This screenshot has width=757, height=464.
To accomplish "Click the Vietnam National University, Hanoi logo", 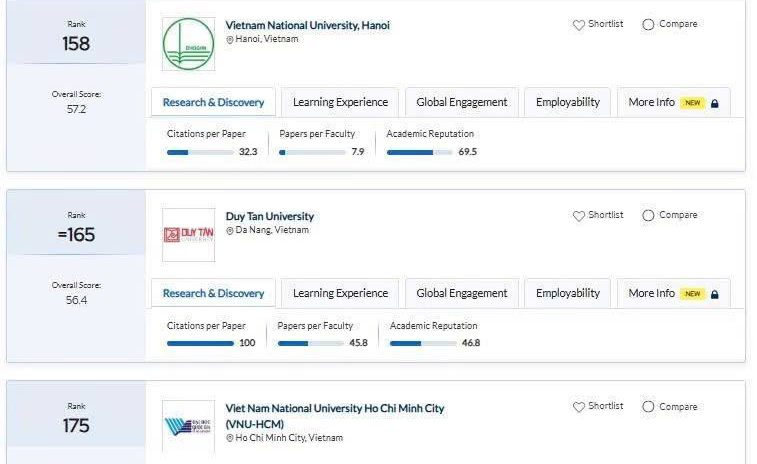I will coord(188,44).
